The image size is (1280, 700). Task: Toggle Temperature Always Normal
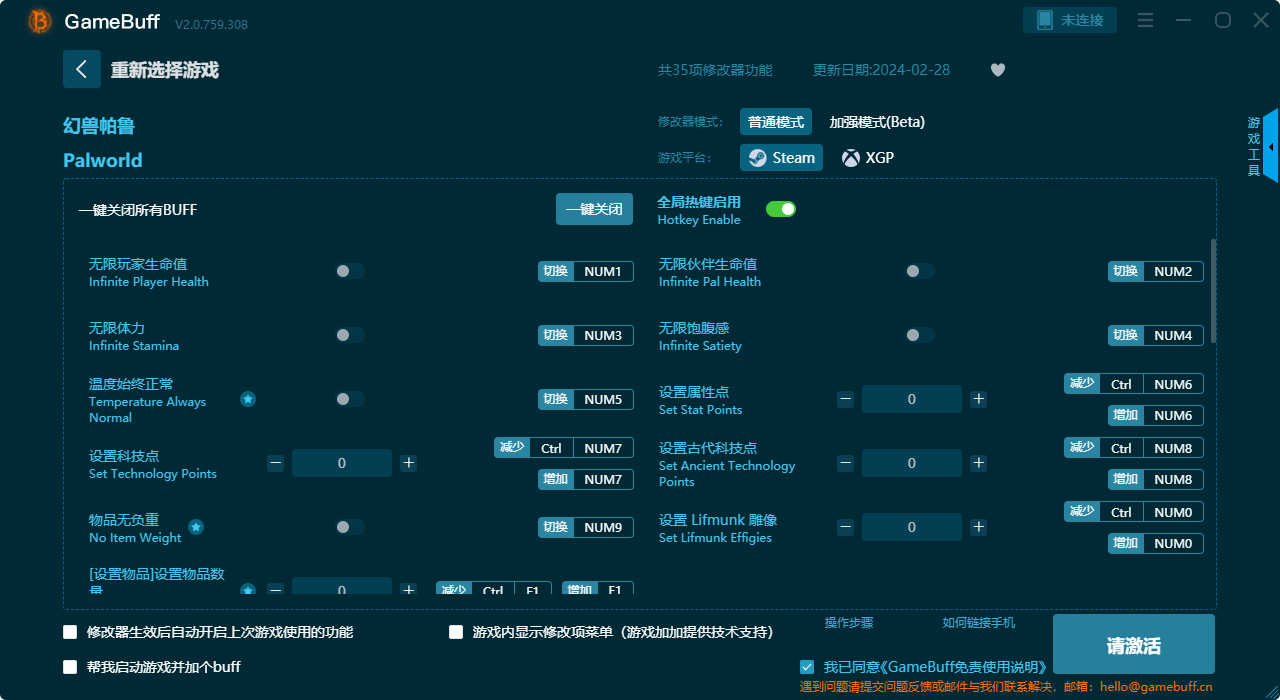[349, 399]
